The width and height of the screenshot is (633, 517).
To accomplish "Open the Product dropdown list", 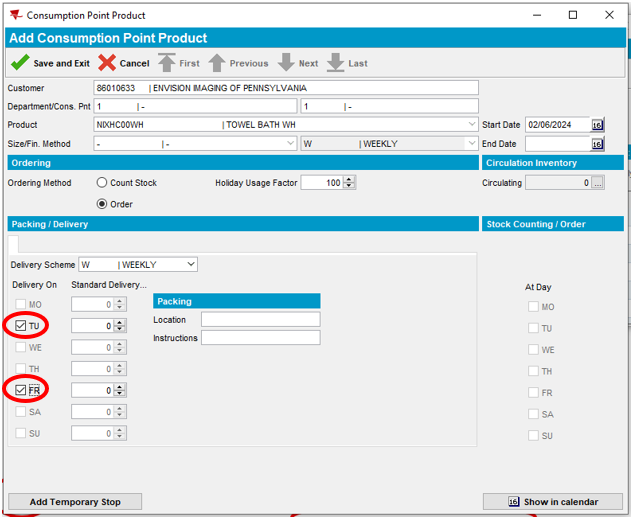I will tap(472, 125).
